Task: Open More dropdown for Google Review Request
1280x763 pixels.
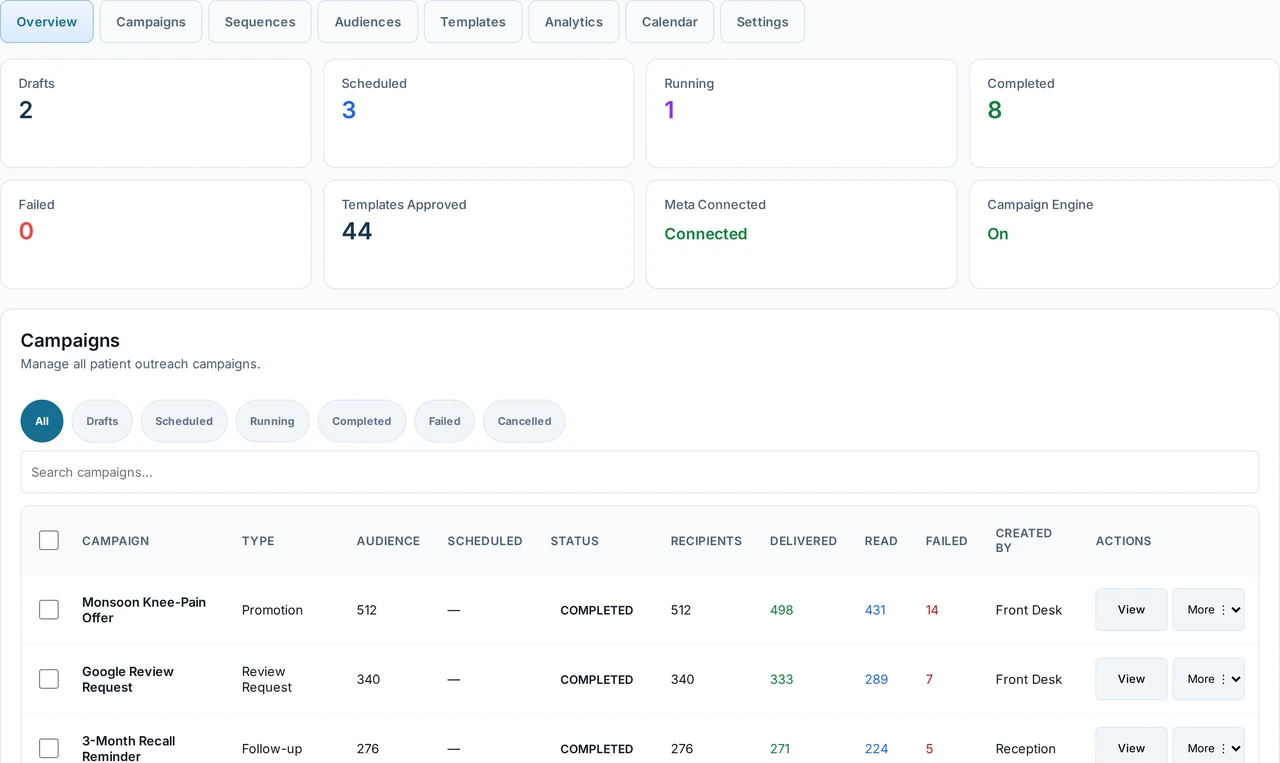Action: pyautogui.click(x=1208, y=679)
